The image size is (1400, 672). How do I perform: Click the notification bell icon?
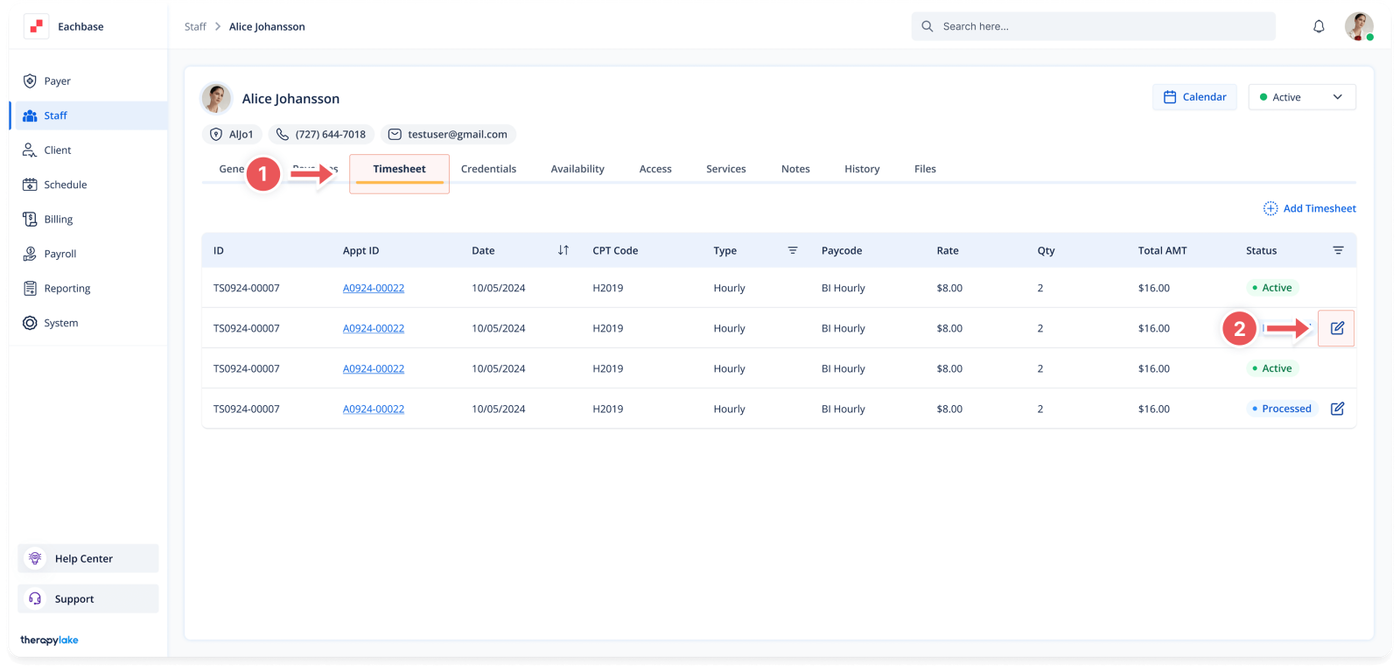click(1318, 27)
